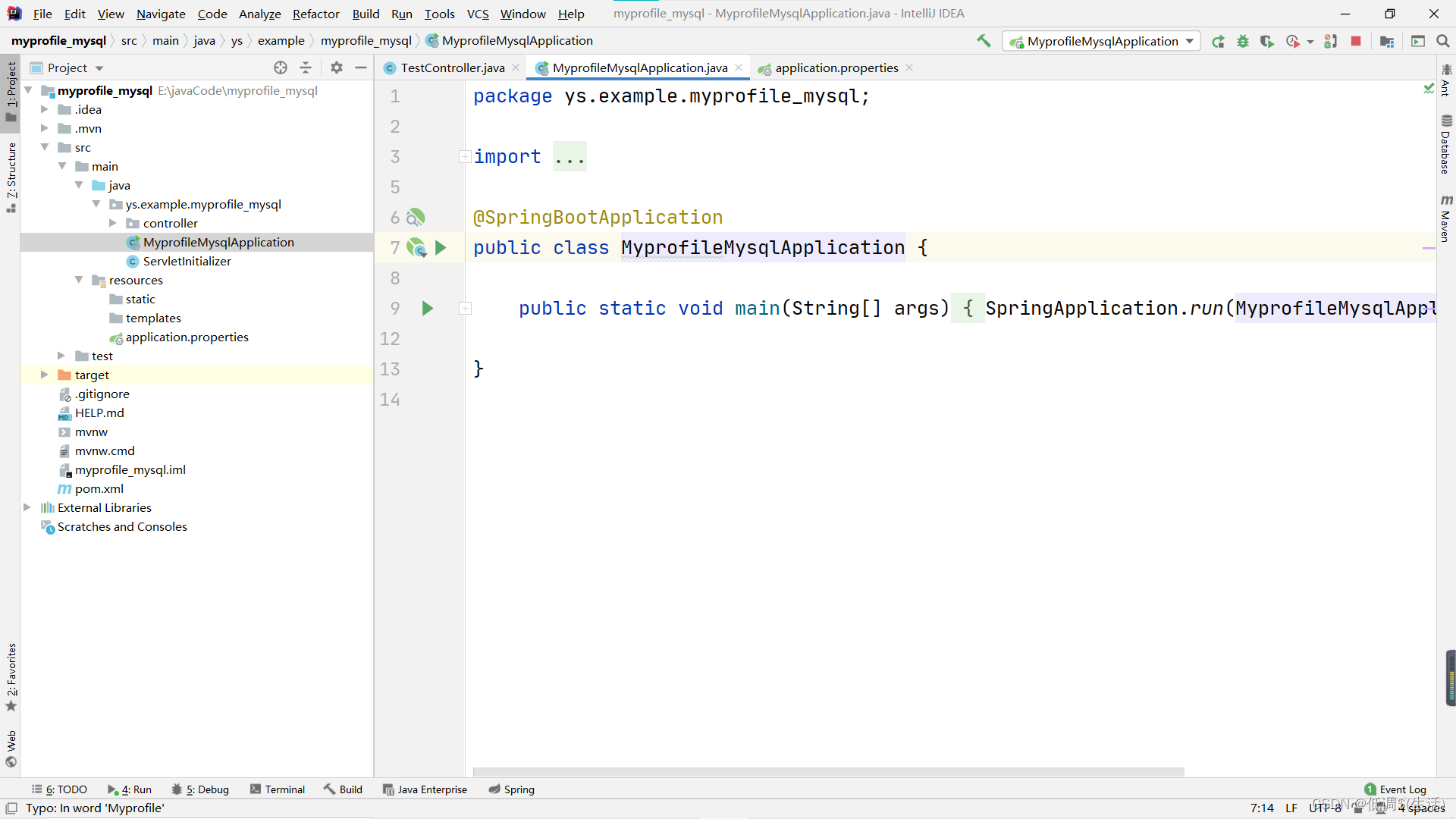This screenshot has height=819, width=1456.
Task: Toggle the Maven tool window
Action: [1446, 218]
